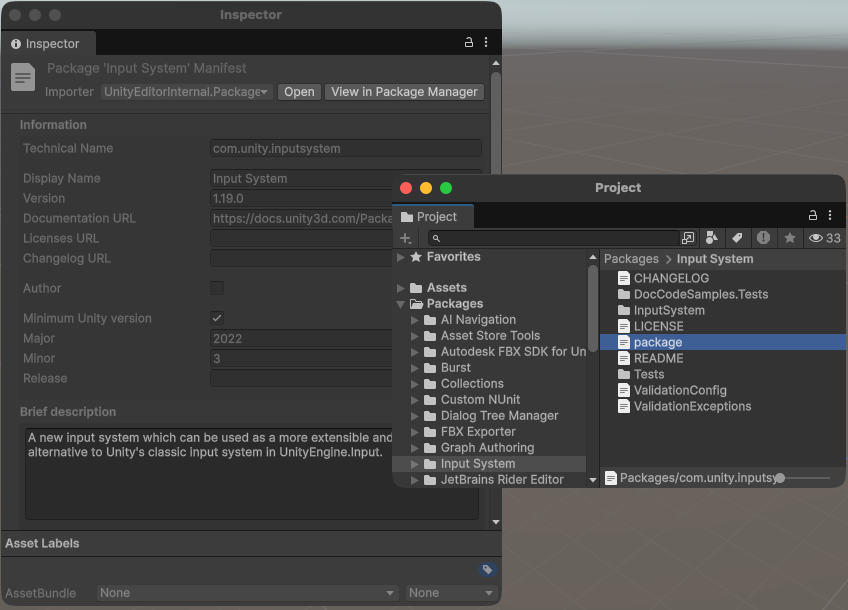Click the Inspector scroll up arrow
The height and width of the screenshot is (610, 848).
click(x=495, y=63)
